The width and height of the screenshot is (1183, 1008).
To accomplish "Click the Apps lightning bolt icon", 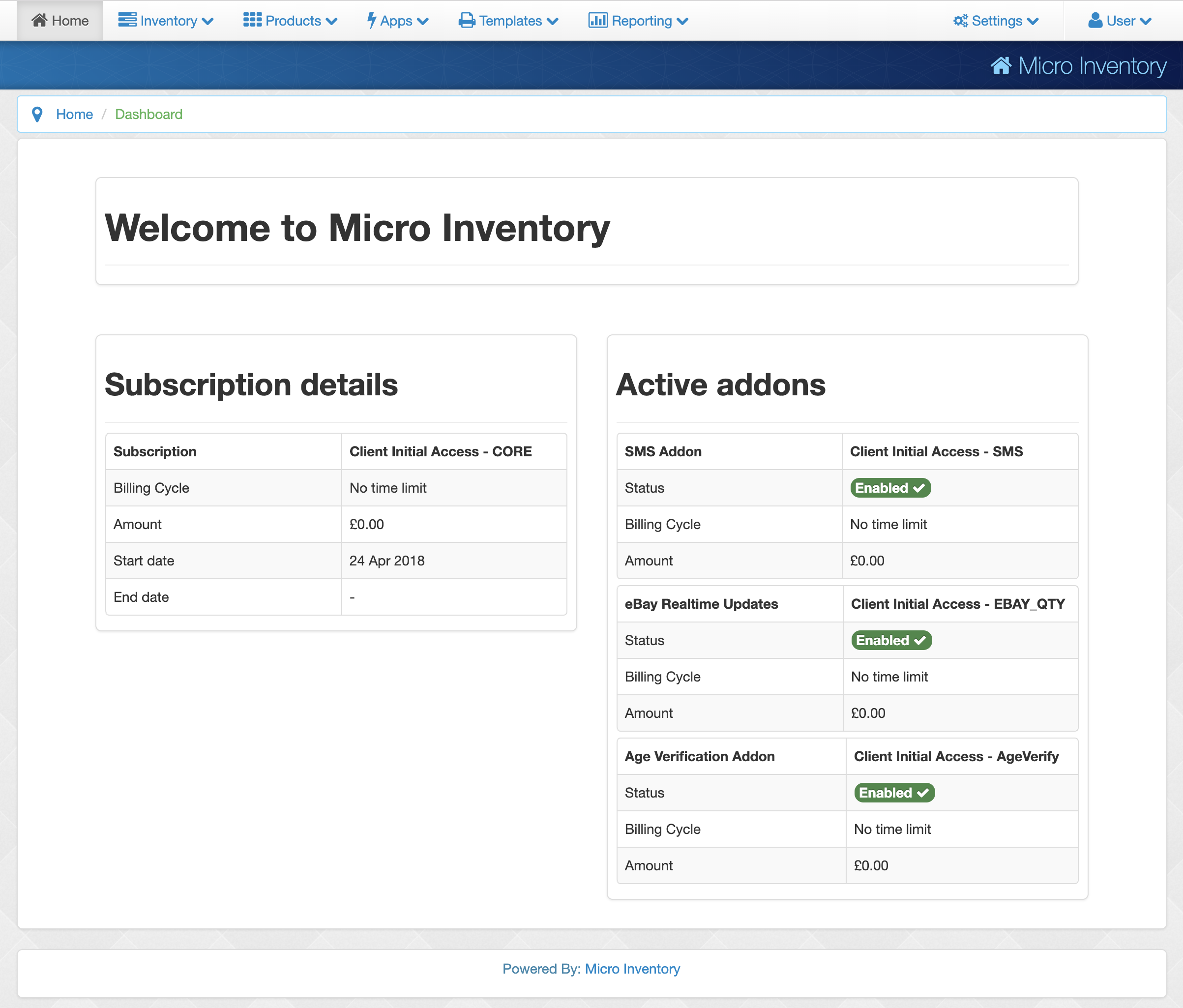I will [x=371, y=21].
